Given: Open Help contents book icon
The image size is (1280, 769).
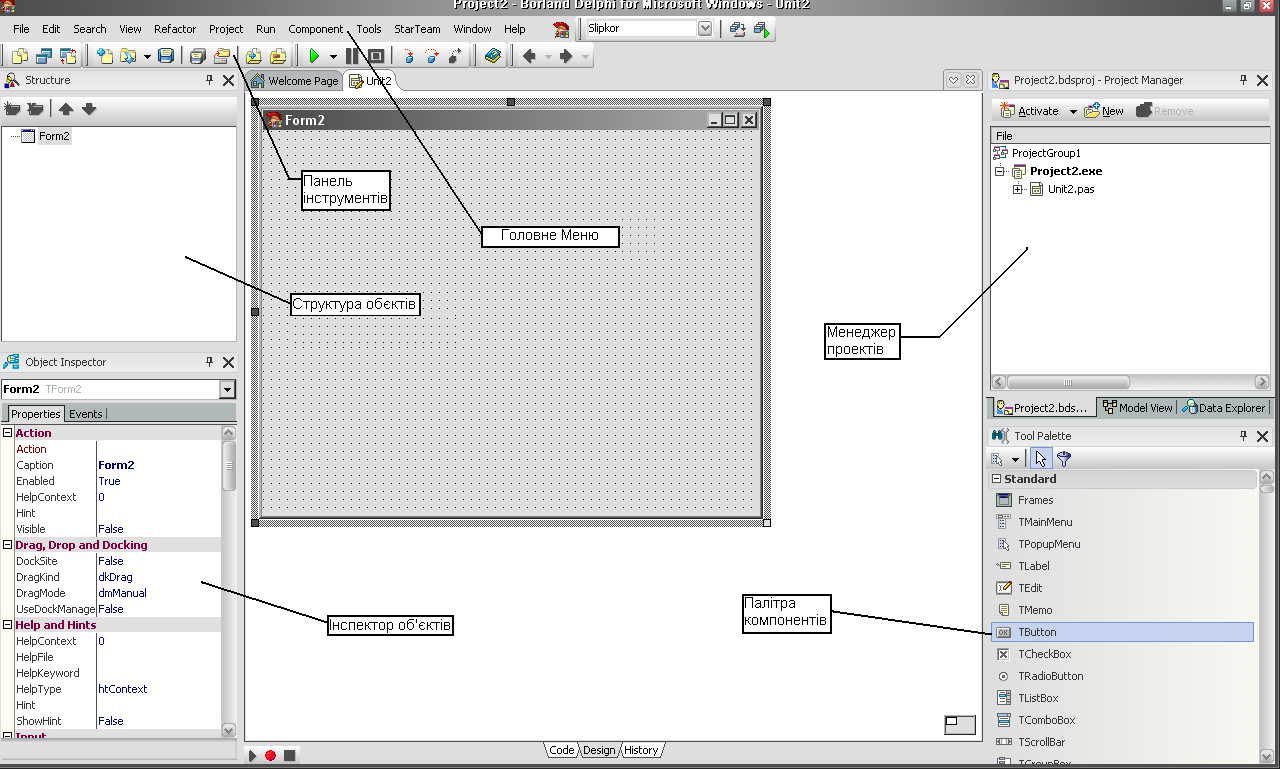Looking at the screenshot, I should [x=493, y=56].
